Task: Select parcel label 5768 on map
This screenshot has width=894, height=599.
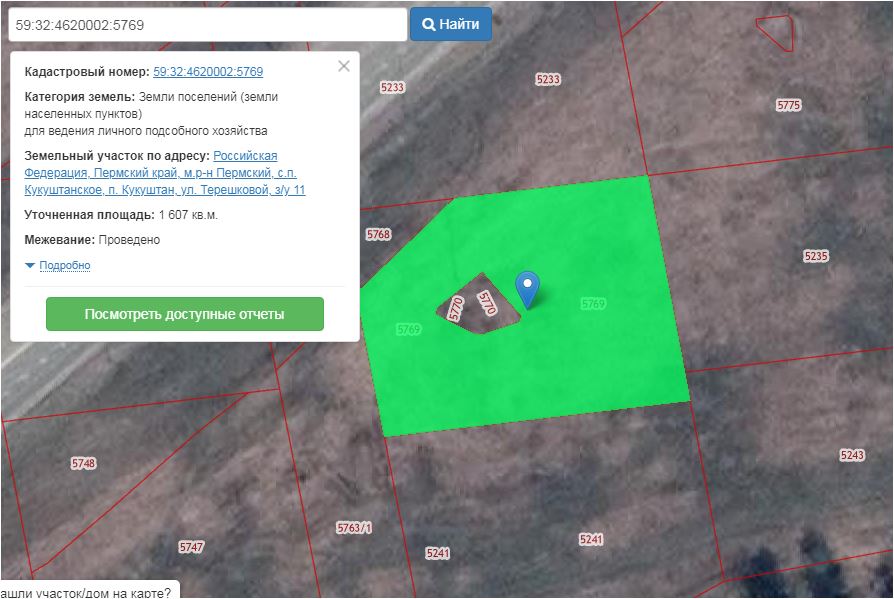Action: [378, 234]
